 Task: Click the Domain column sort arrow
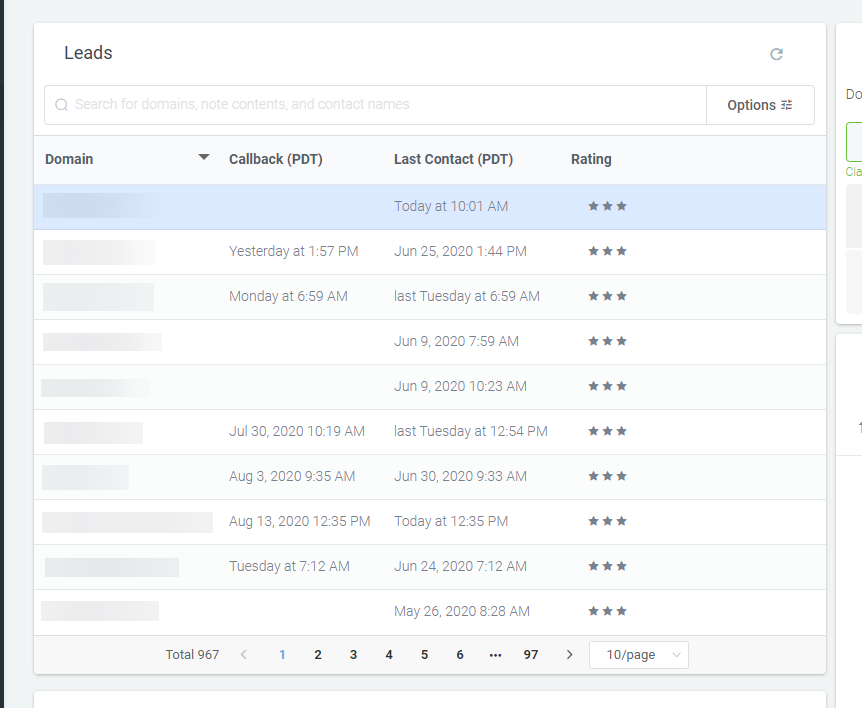(203, 158)
